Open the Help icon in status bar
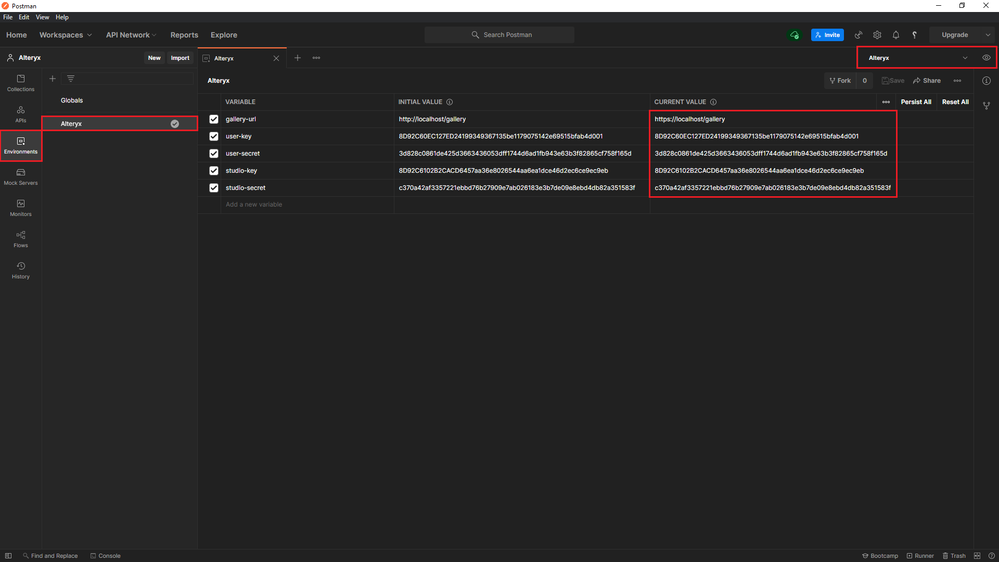This screenshot has width=999, height=562. [991, 556]
